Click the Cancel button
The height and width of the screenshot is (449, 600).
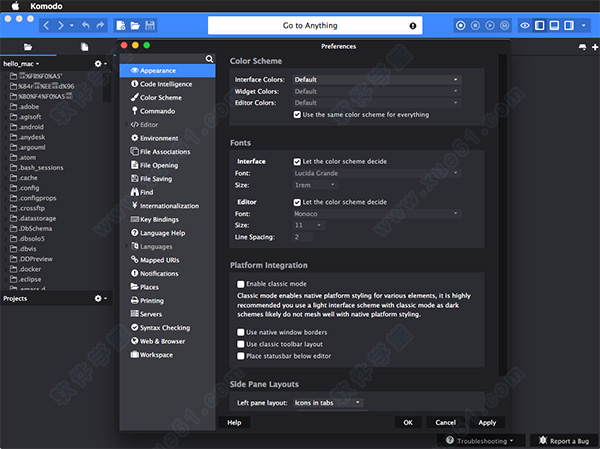[445, 422]
